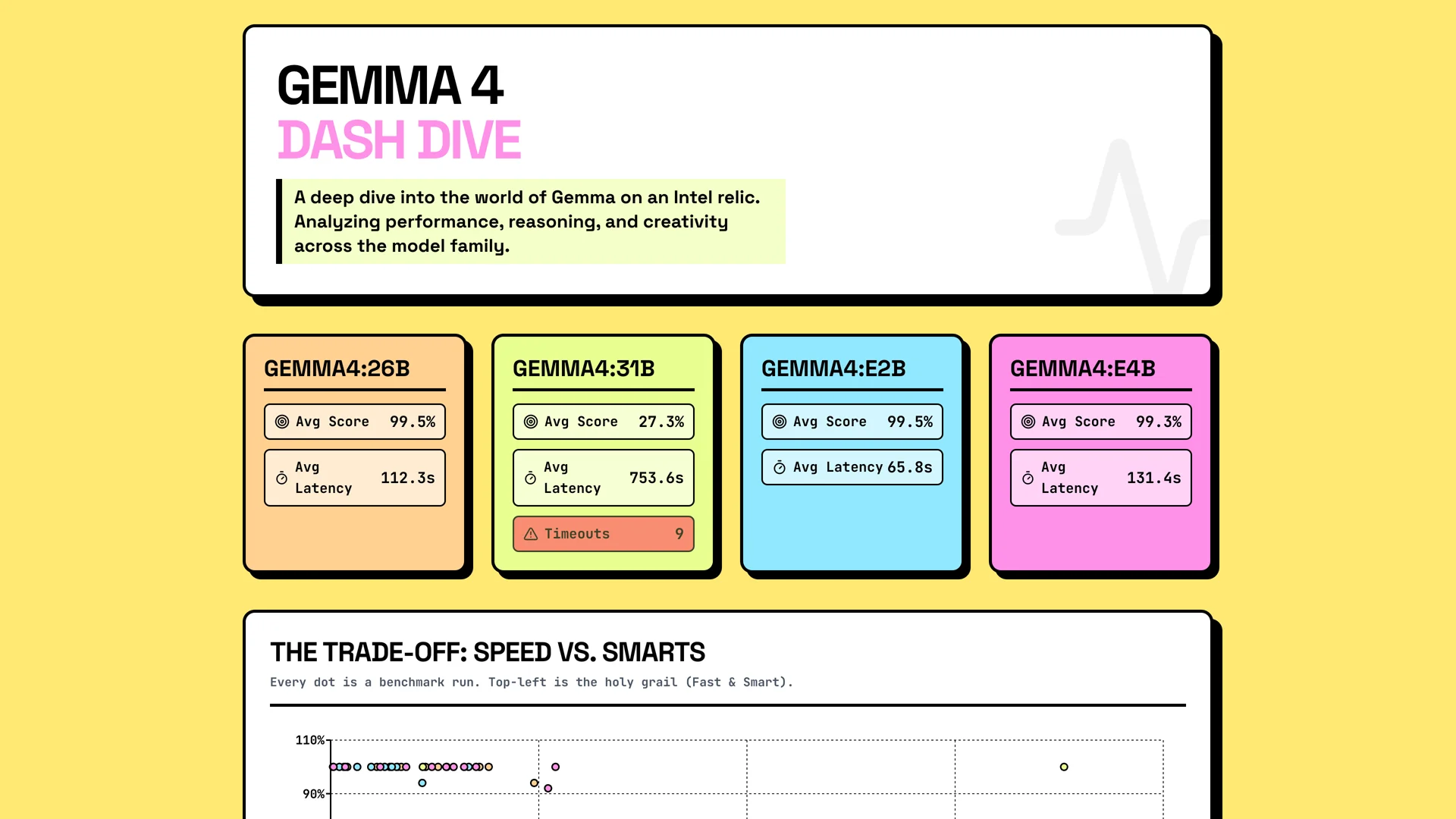Click stopwatch icon in GEMMA4:E4B Avg Latency
The width and height of the screenshot is (1456, 819).
click(1028, 479)
